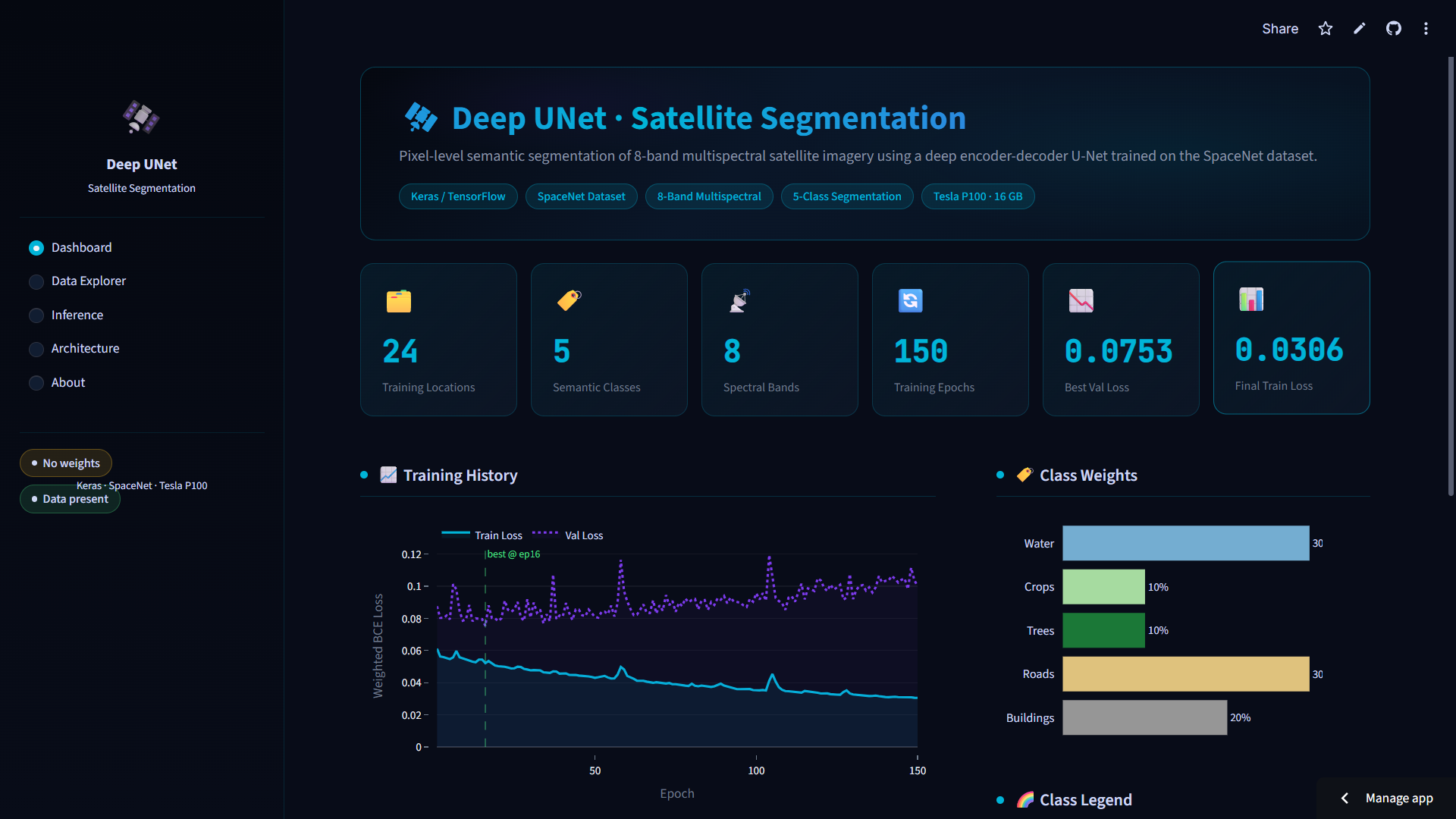Image resolution: width=1456 pixels, height=819 pixels.
Task: Click the Training History heading
Action: pyautogui.click(x=460, y=475)
